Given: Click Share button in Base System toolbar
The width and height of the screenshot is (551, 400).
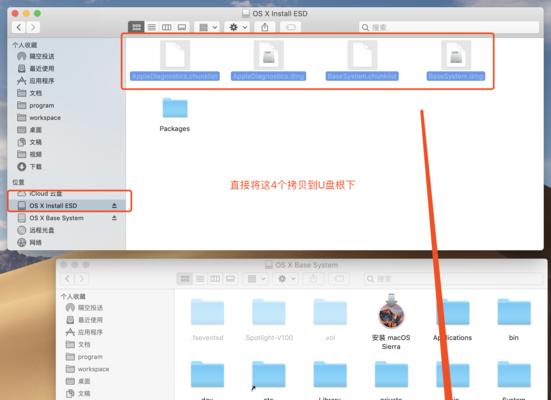Looking at the screenshot, I should [x=313, y=279].
